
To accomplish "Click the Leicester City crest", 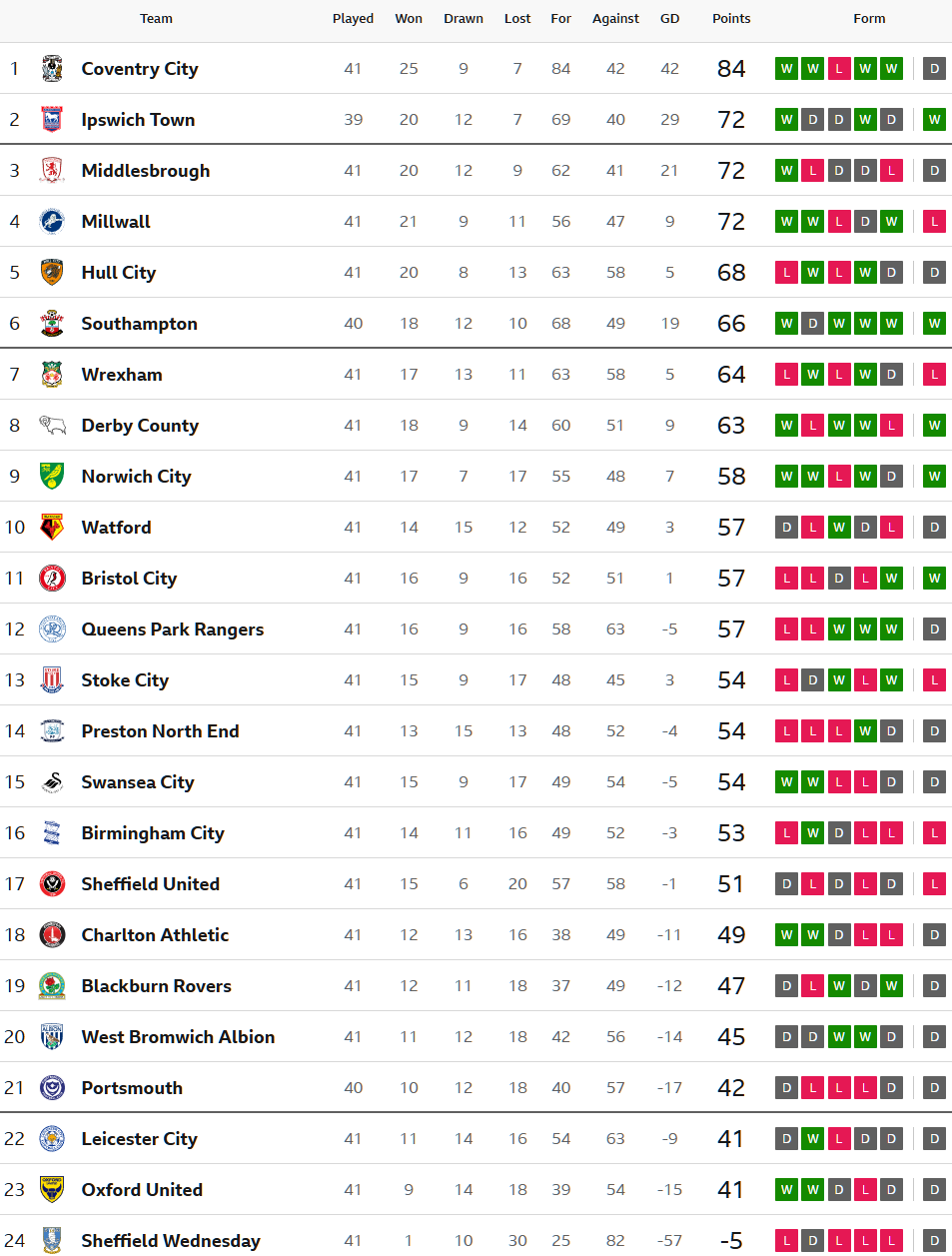I will click(x=52, y=1139).
